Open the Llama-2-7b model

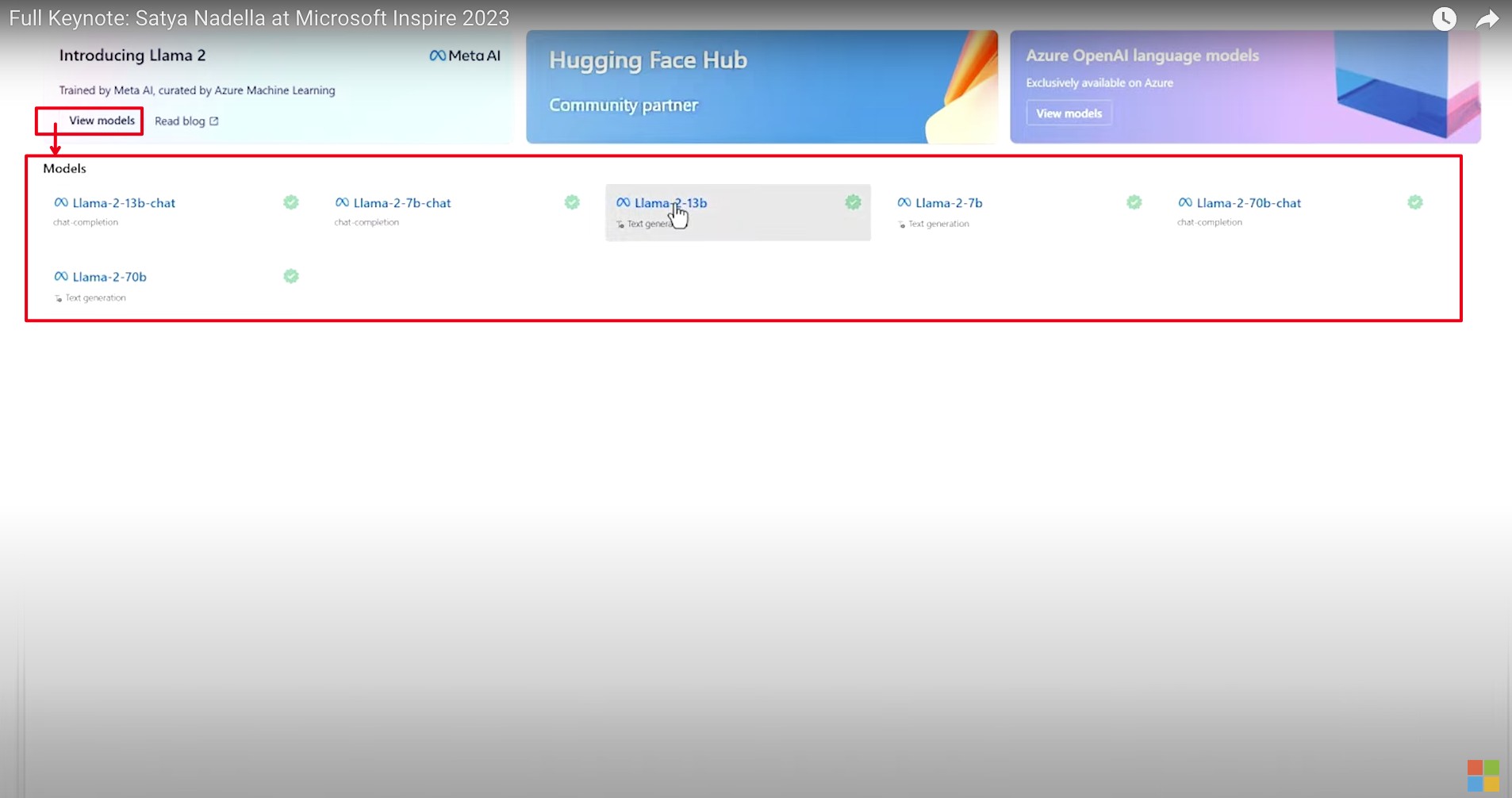tap(949, 203)
